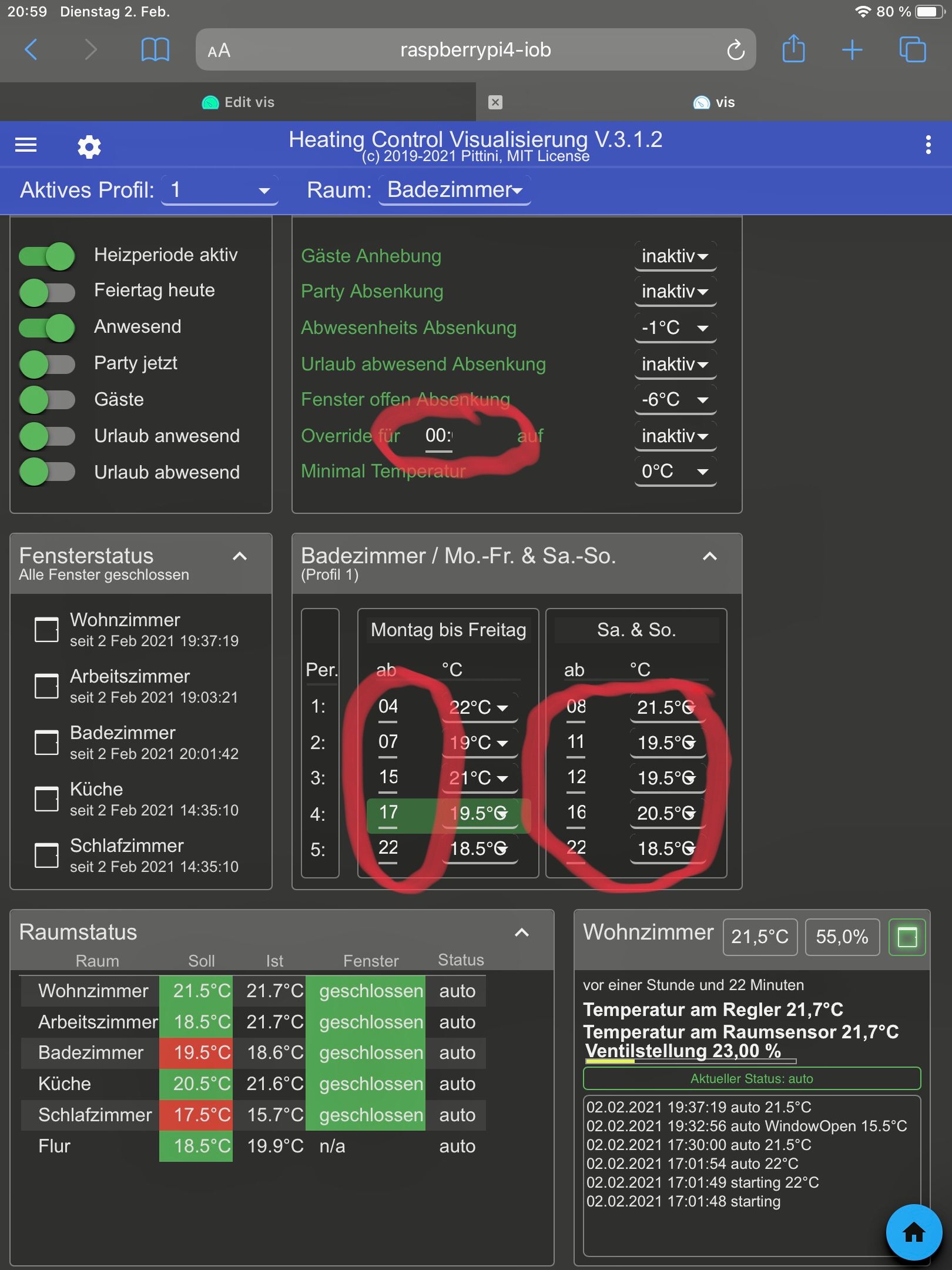Switch to the vis browser tab
This screenshot has height=1270, width=952.
pos(714,102)
